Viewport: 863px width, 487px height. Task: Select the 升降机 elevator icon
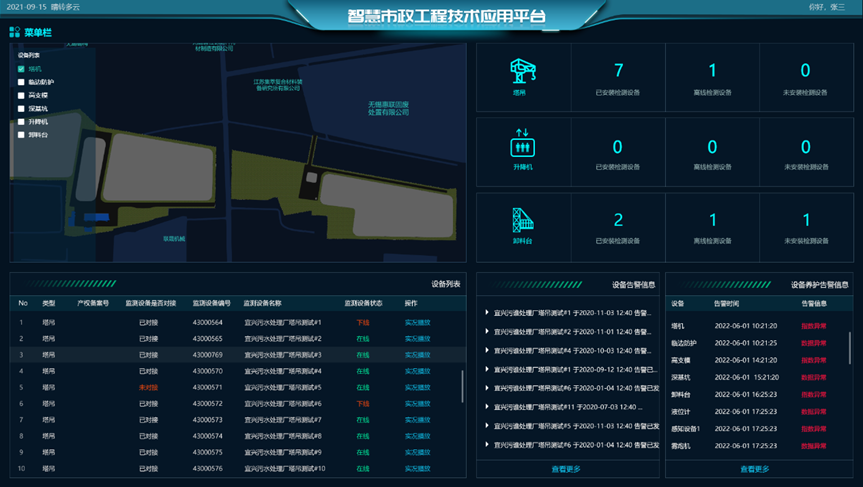523,144
